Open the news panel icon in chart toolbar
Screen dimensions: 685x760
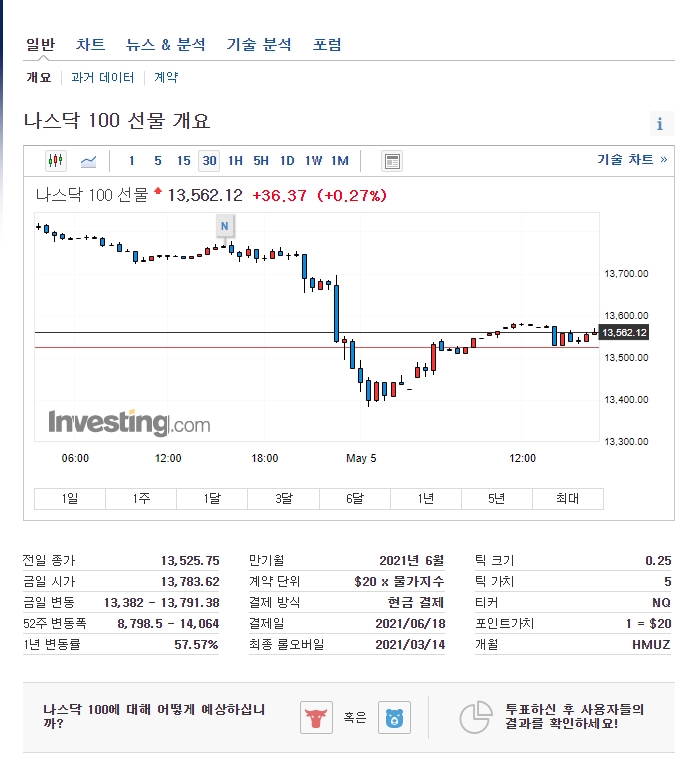[392, 161]
